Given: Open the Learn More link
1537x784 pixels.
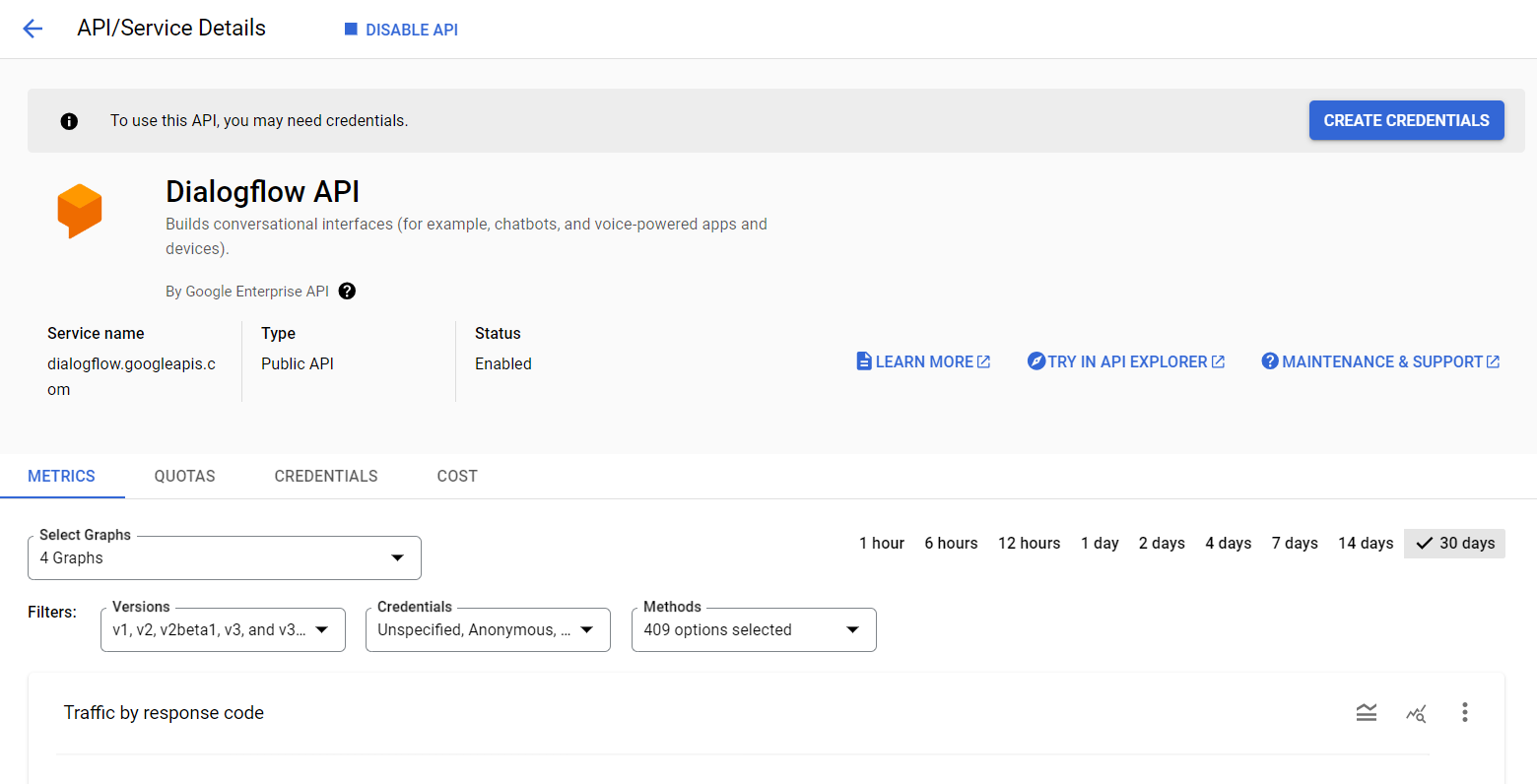Looking at the screenshot, I should pos(923,361).
